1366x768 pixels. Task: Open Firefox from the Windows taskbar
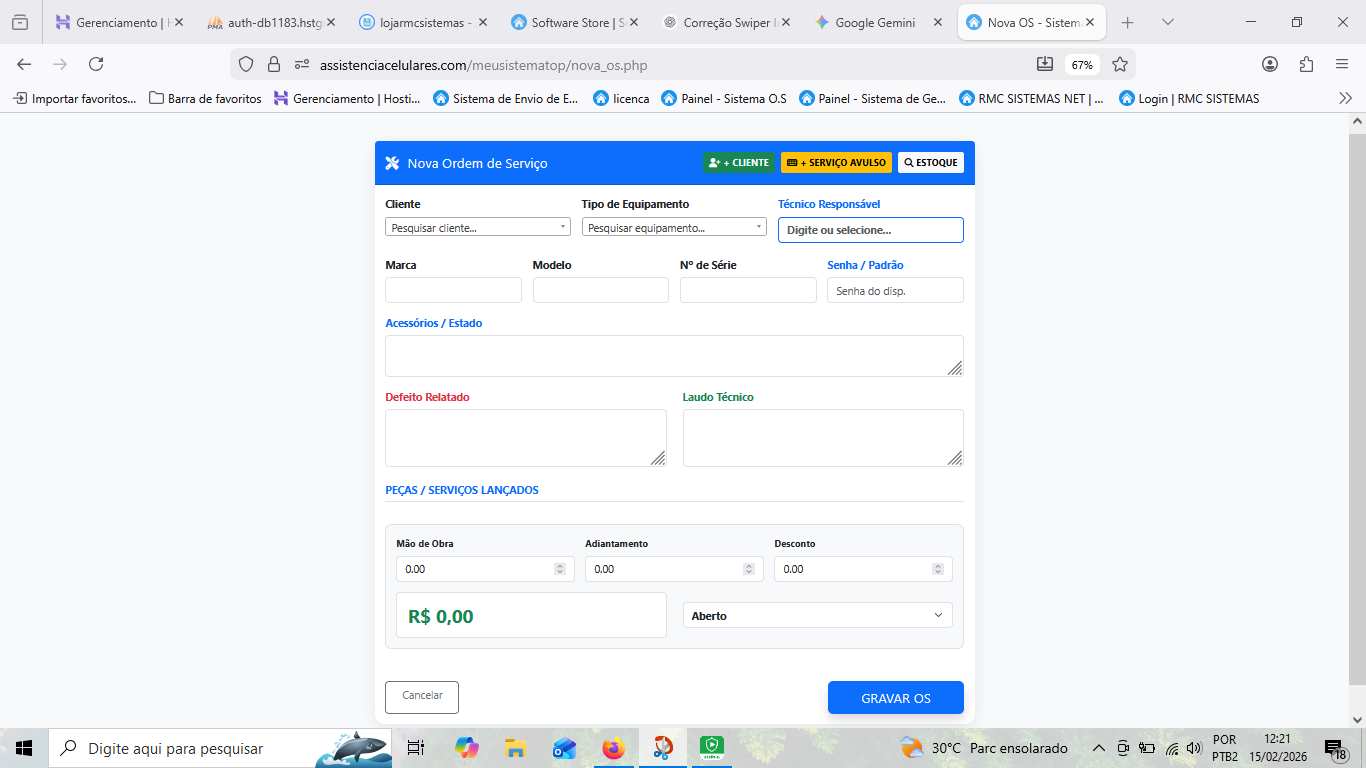click(x=613, y=748)
